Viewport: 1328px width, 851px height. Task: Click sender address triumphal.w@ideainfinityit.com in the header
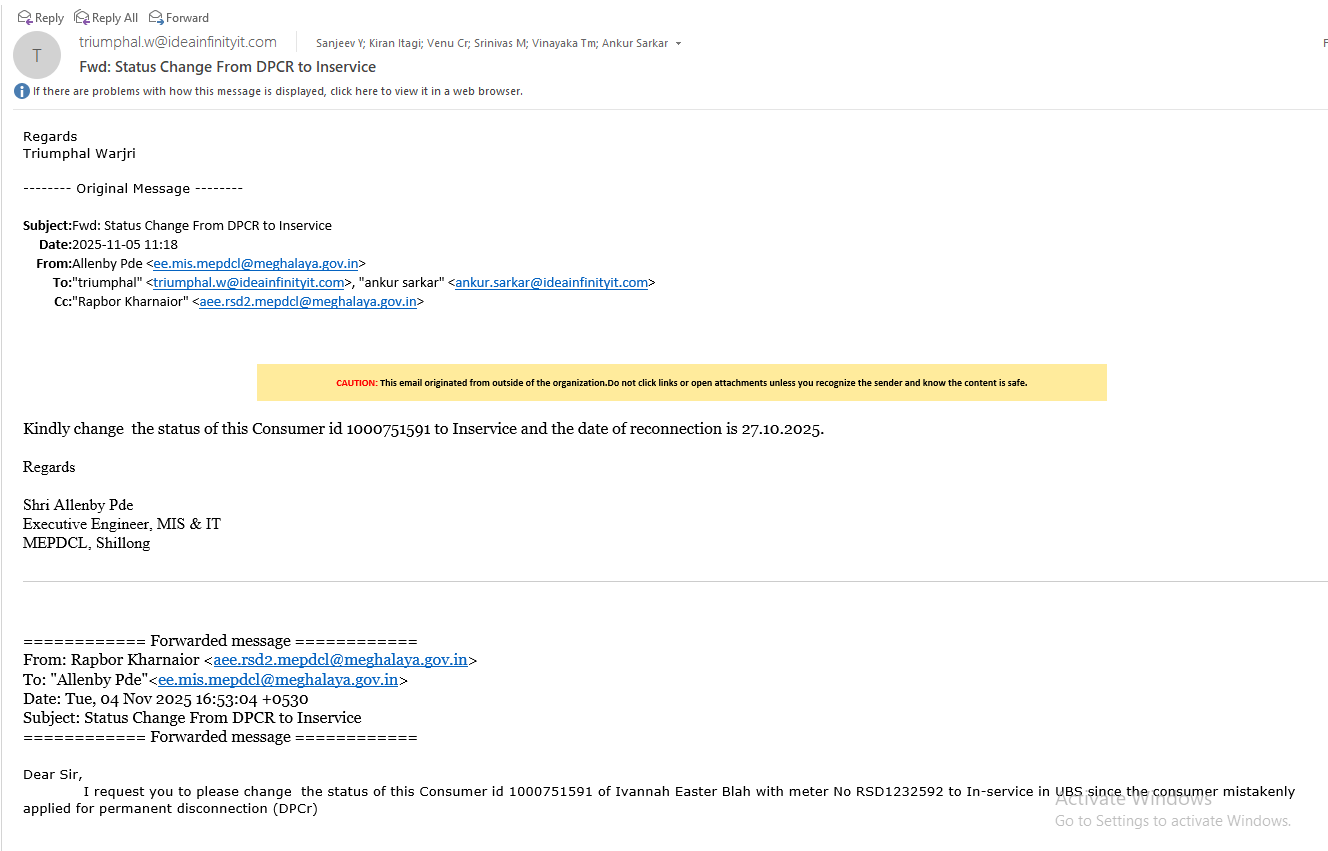tap(177, 42)
